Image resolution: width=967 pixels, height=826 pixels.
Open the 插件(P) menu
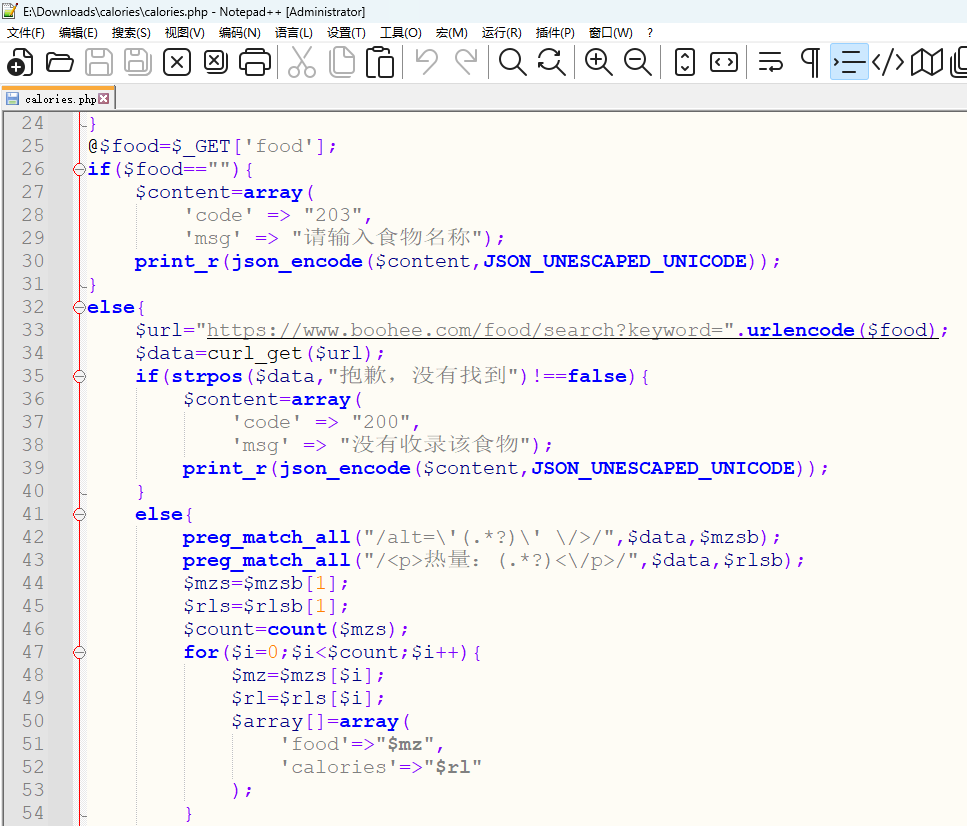click(555, 33)
